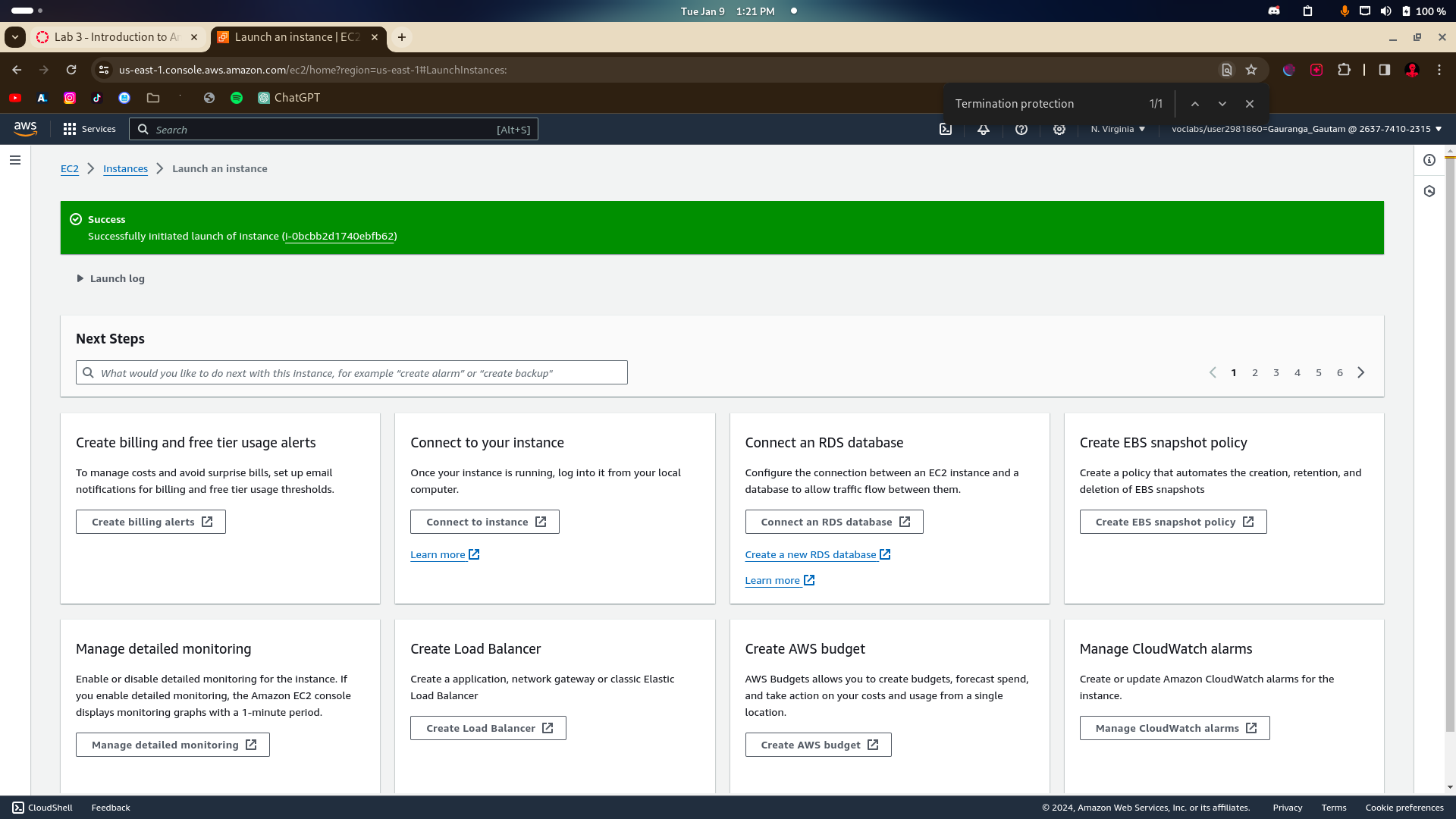Click the Instances breadcrumb link

(x=125, y=168)
